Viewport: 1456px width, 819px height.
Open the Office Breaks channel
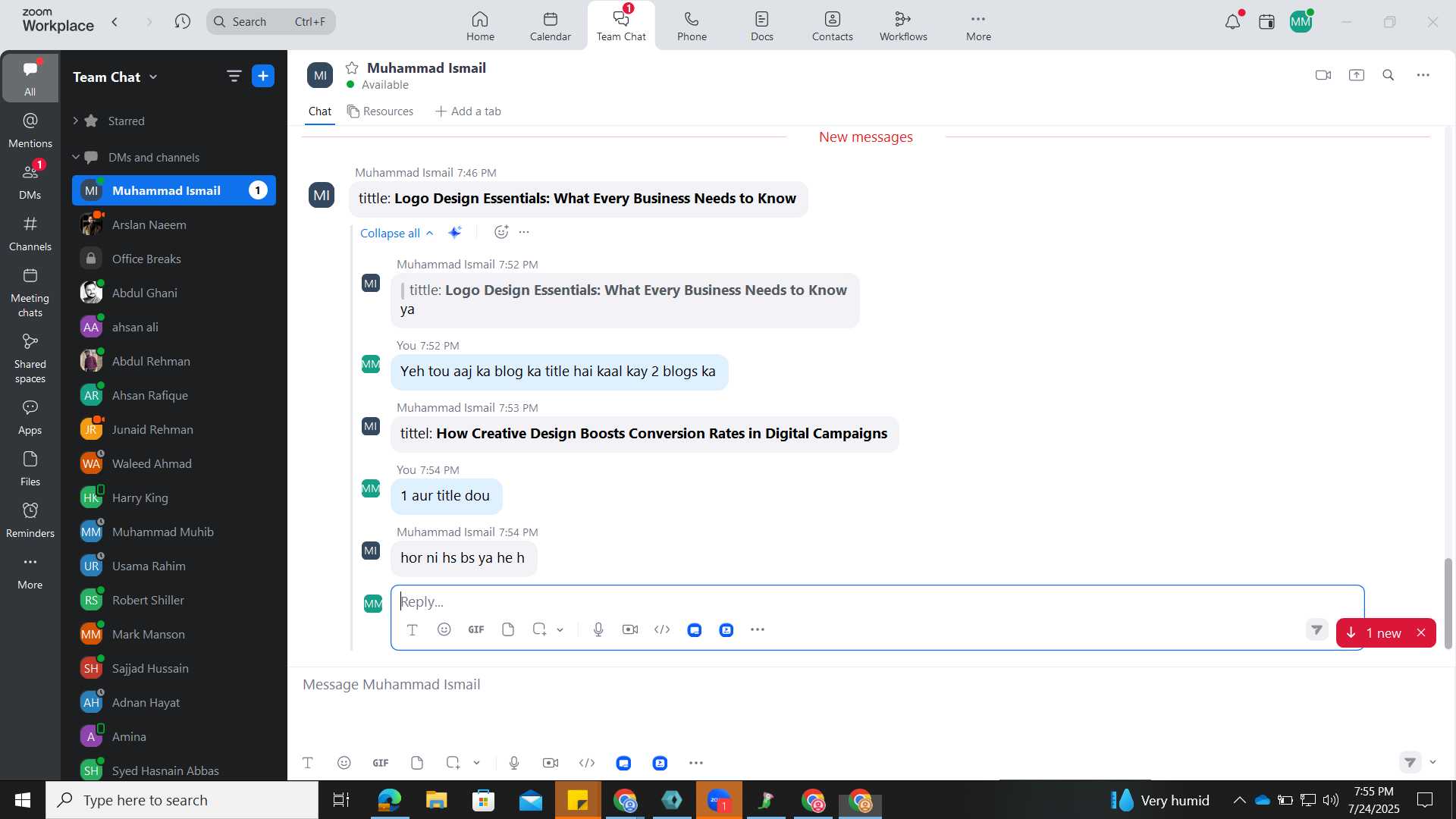coord(174,259)
